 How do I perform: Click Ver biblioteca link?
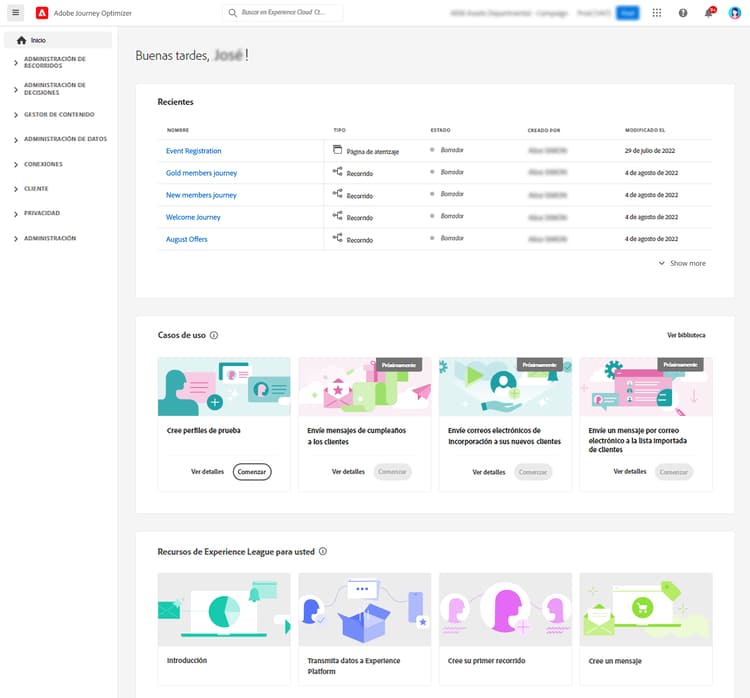point(686,335)
